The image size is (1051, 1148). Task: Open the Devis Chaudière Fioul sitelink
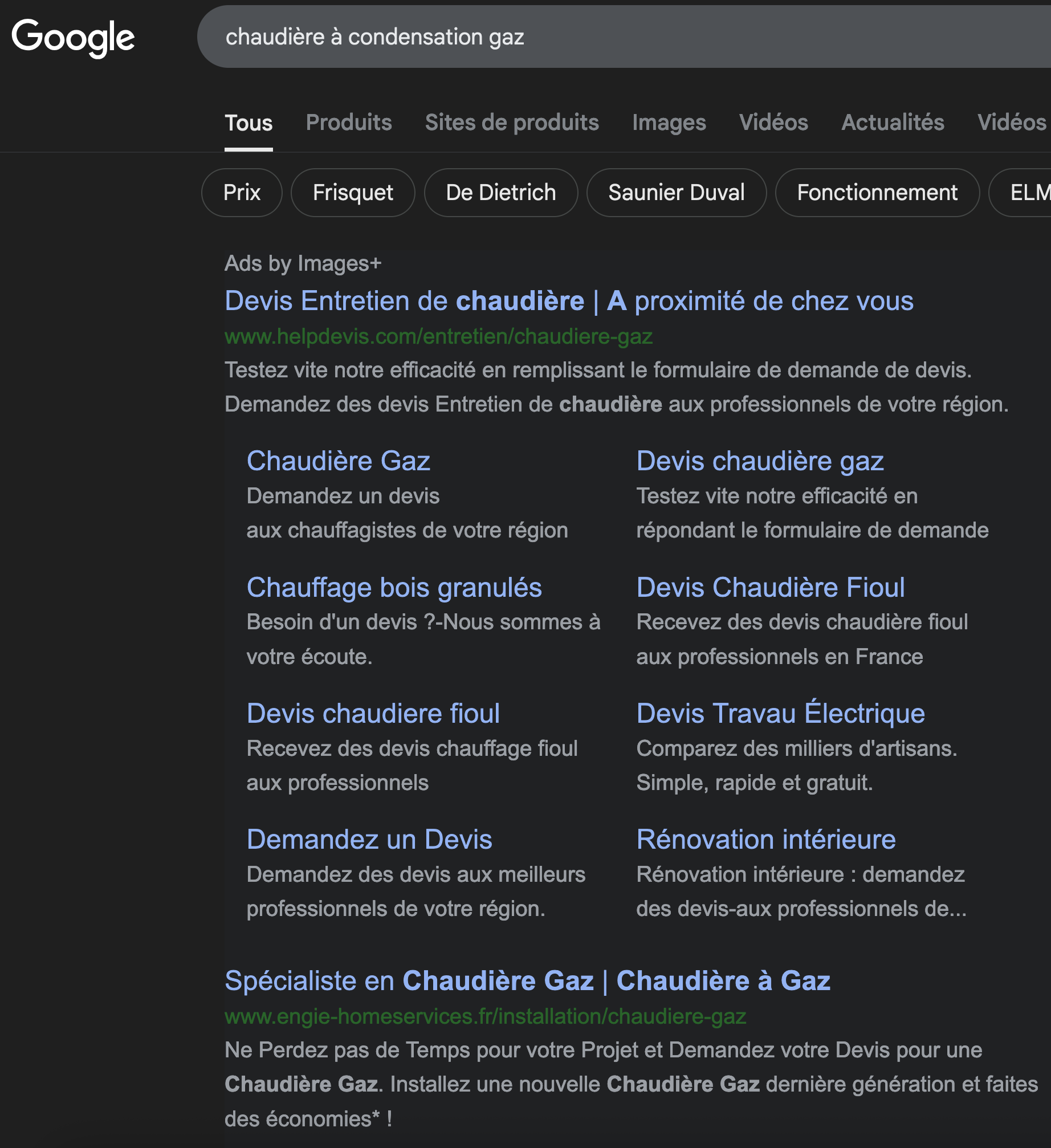coord(771,587)
